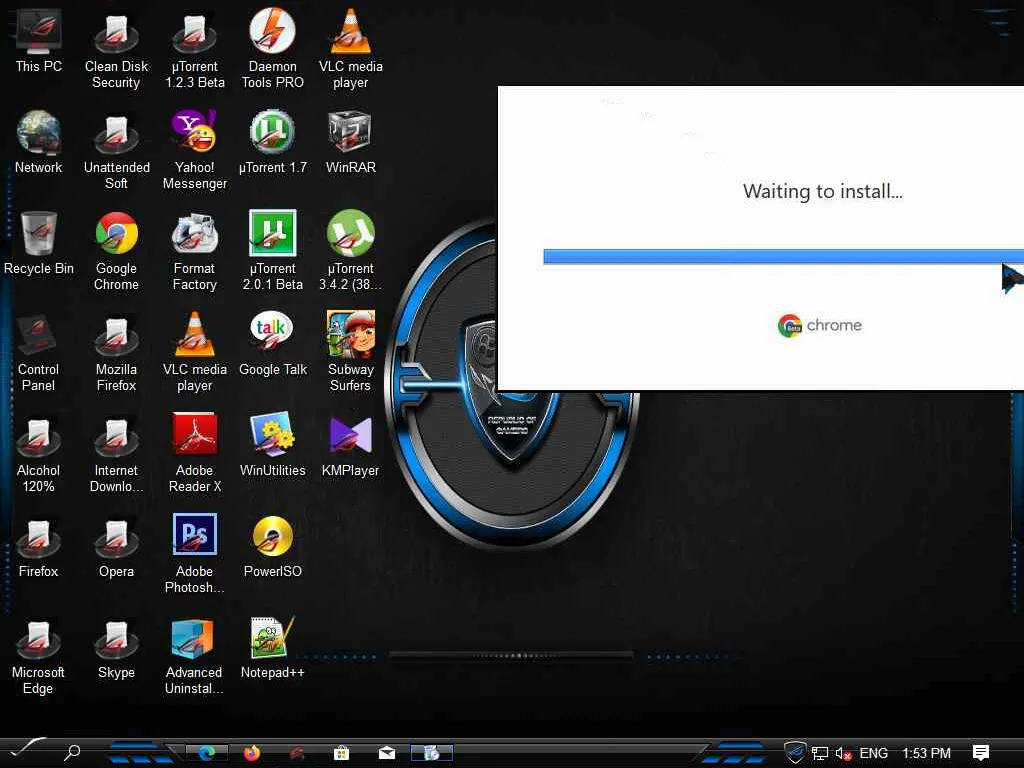Open PowerISO
Viewport: 1024px width, 768px height.
tap(272, 547)
